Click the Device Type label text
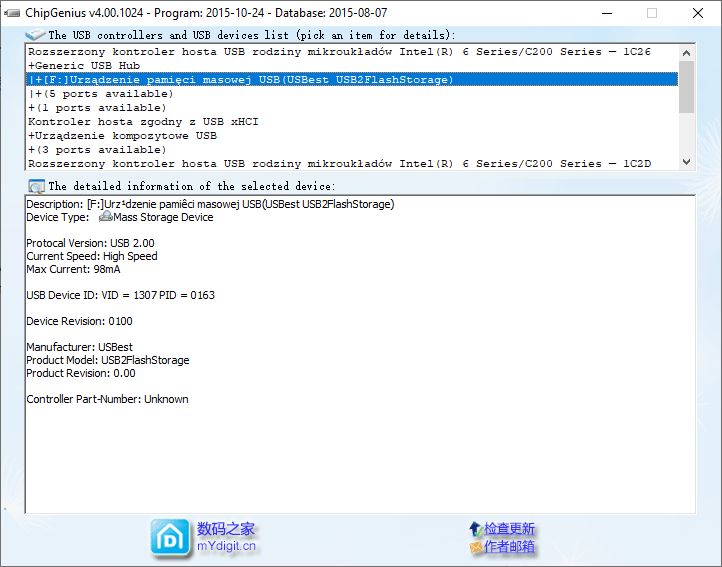 click(58, 217)
